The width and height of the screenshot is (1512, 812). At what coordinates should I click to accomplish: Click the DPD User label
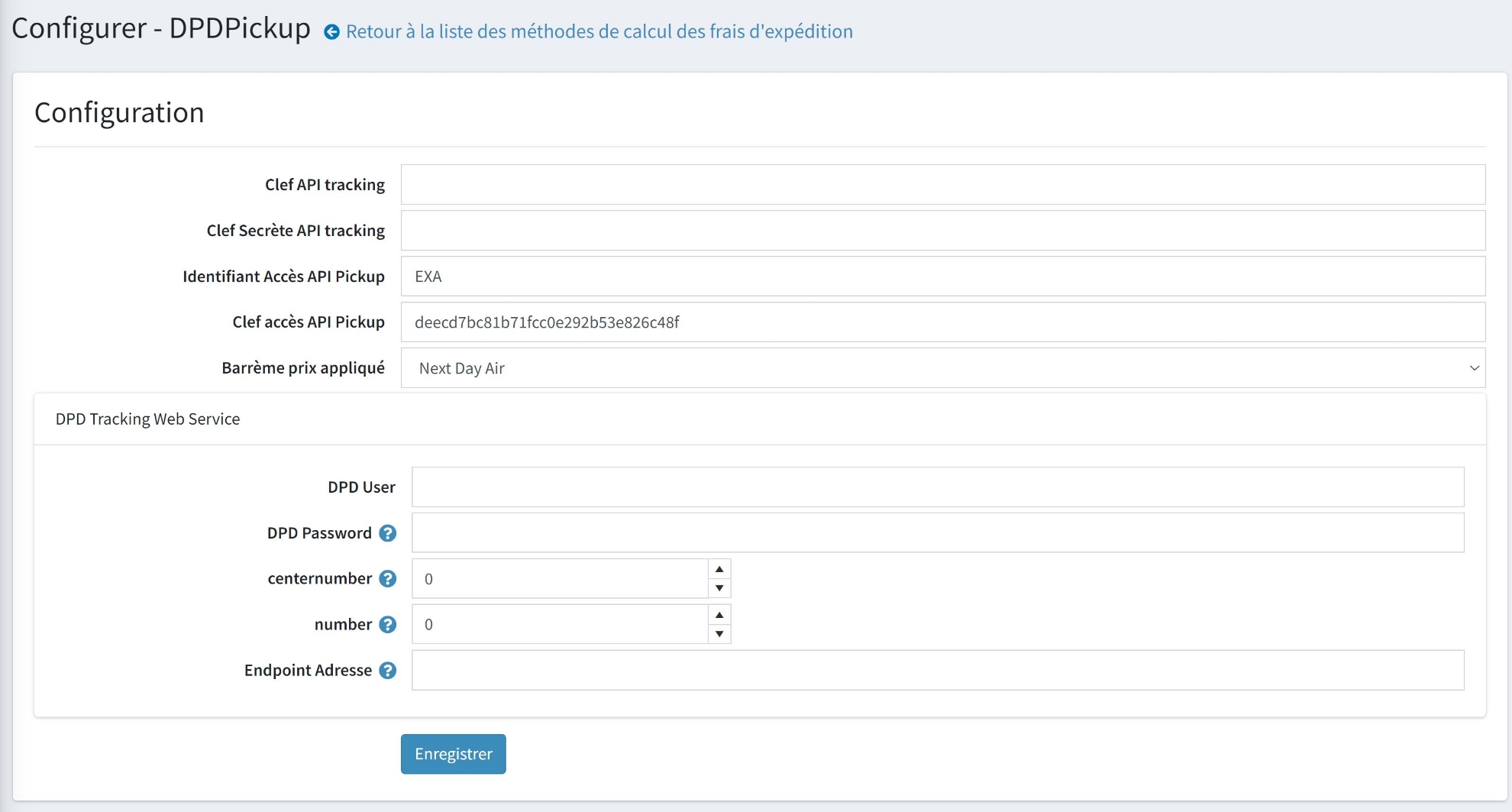coord(361,487)
